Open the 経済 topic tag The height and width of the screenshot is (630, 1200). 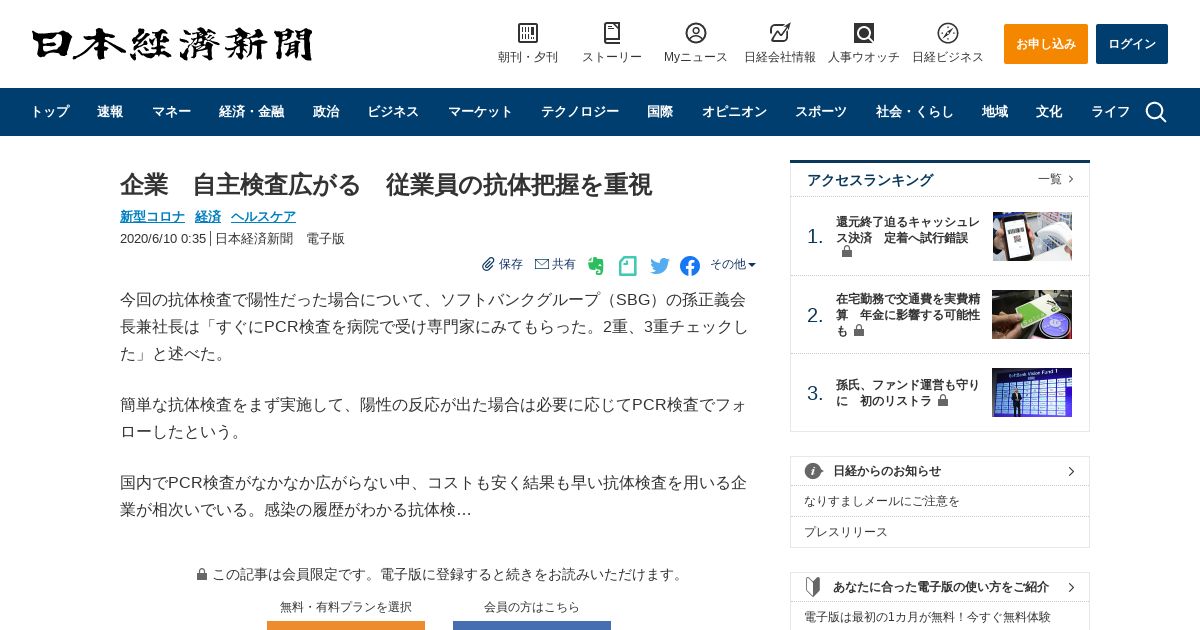pyautogui.click(x=208, y=217)
